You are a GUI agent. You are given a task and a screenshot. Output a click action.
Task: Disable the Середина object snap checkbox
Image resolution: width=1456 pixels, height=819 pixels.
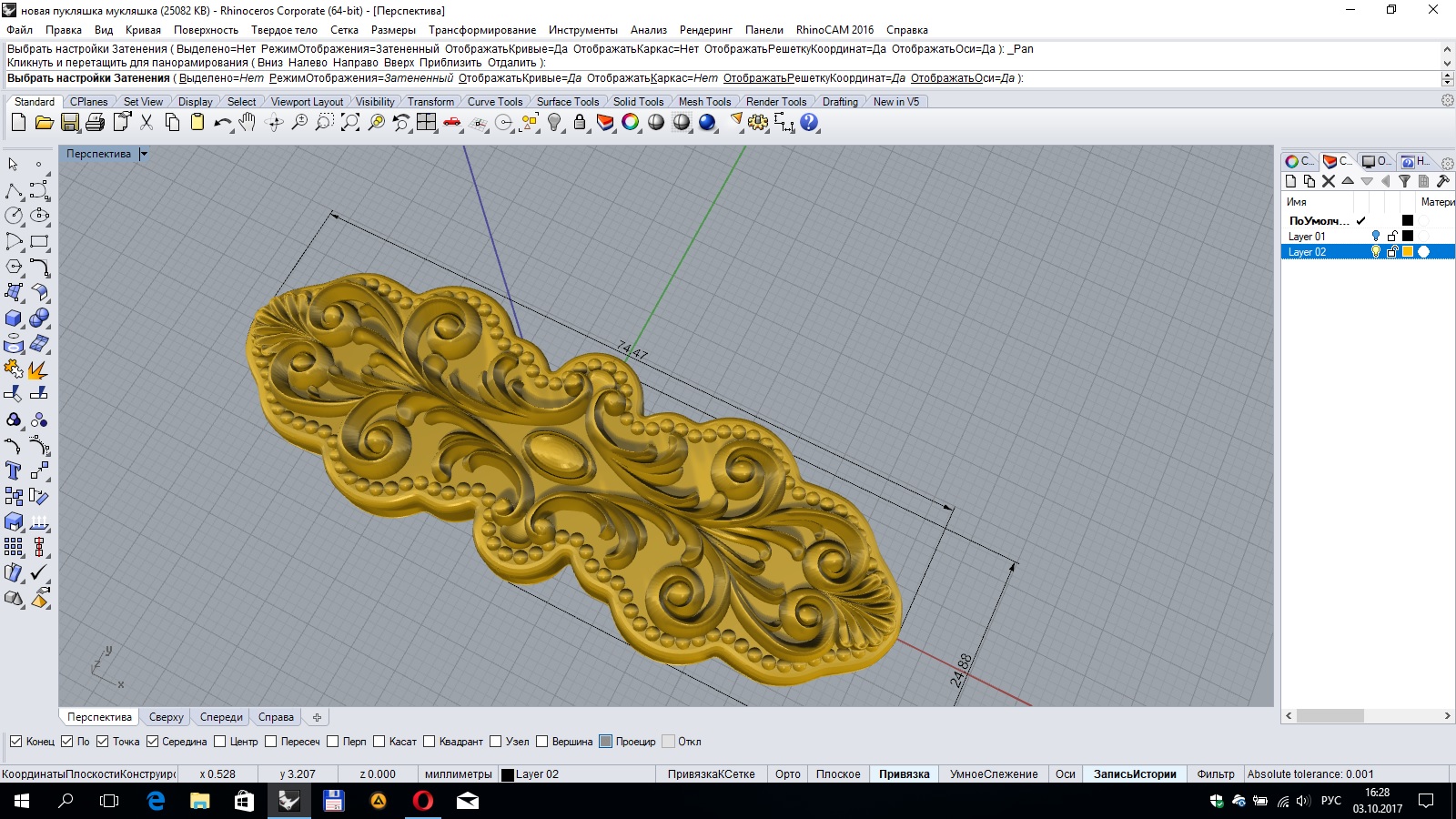click(153, 742)
